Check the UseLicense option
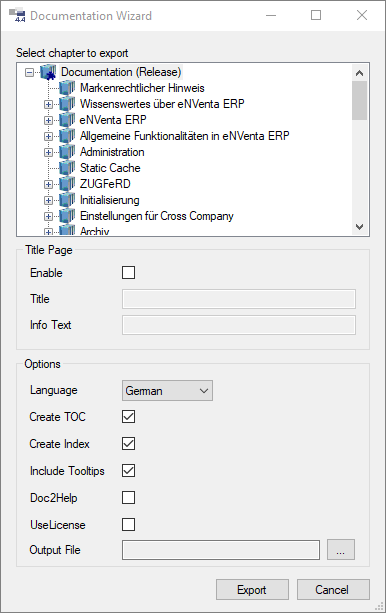This screenshot has height=613, width=386. point(129,525)
